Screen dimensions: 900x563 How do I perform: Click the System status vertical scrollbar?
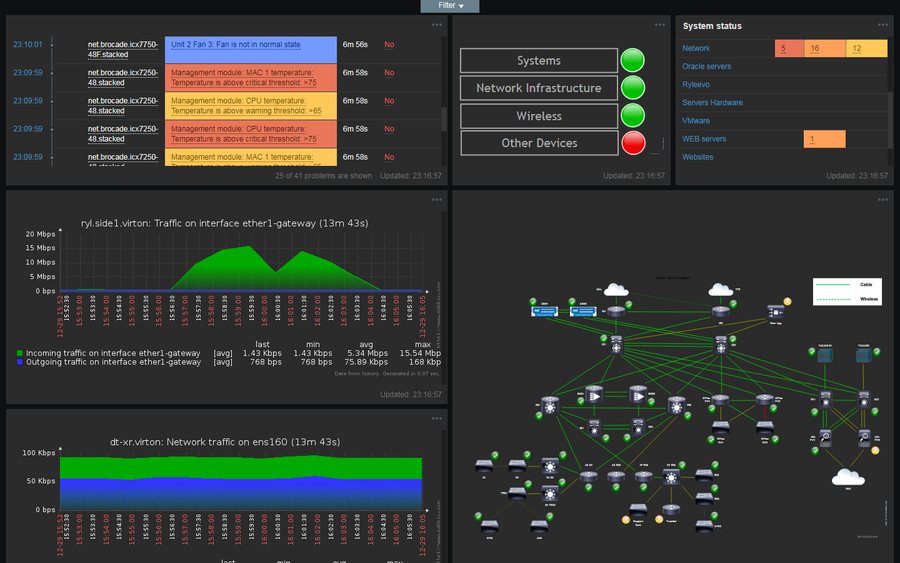click(x=890, y=119)
